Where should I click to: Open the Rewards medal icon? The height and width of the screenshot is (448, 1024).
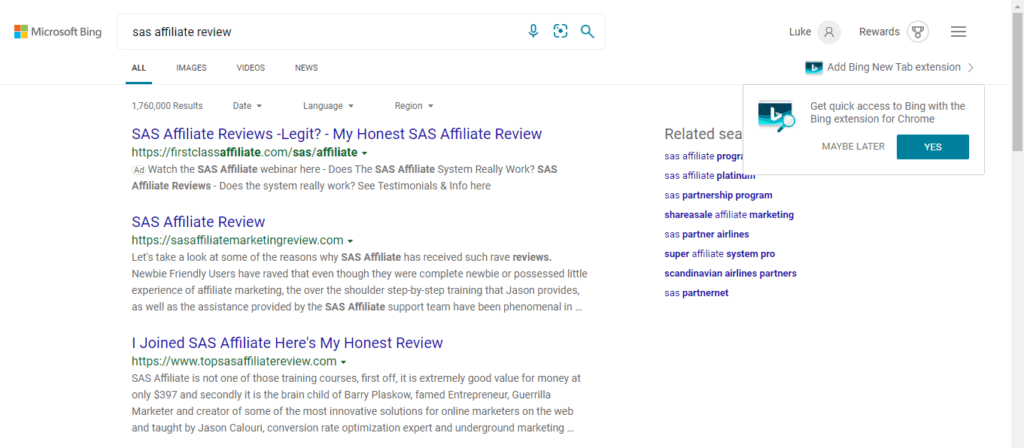(x=918, y=31)
